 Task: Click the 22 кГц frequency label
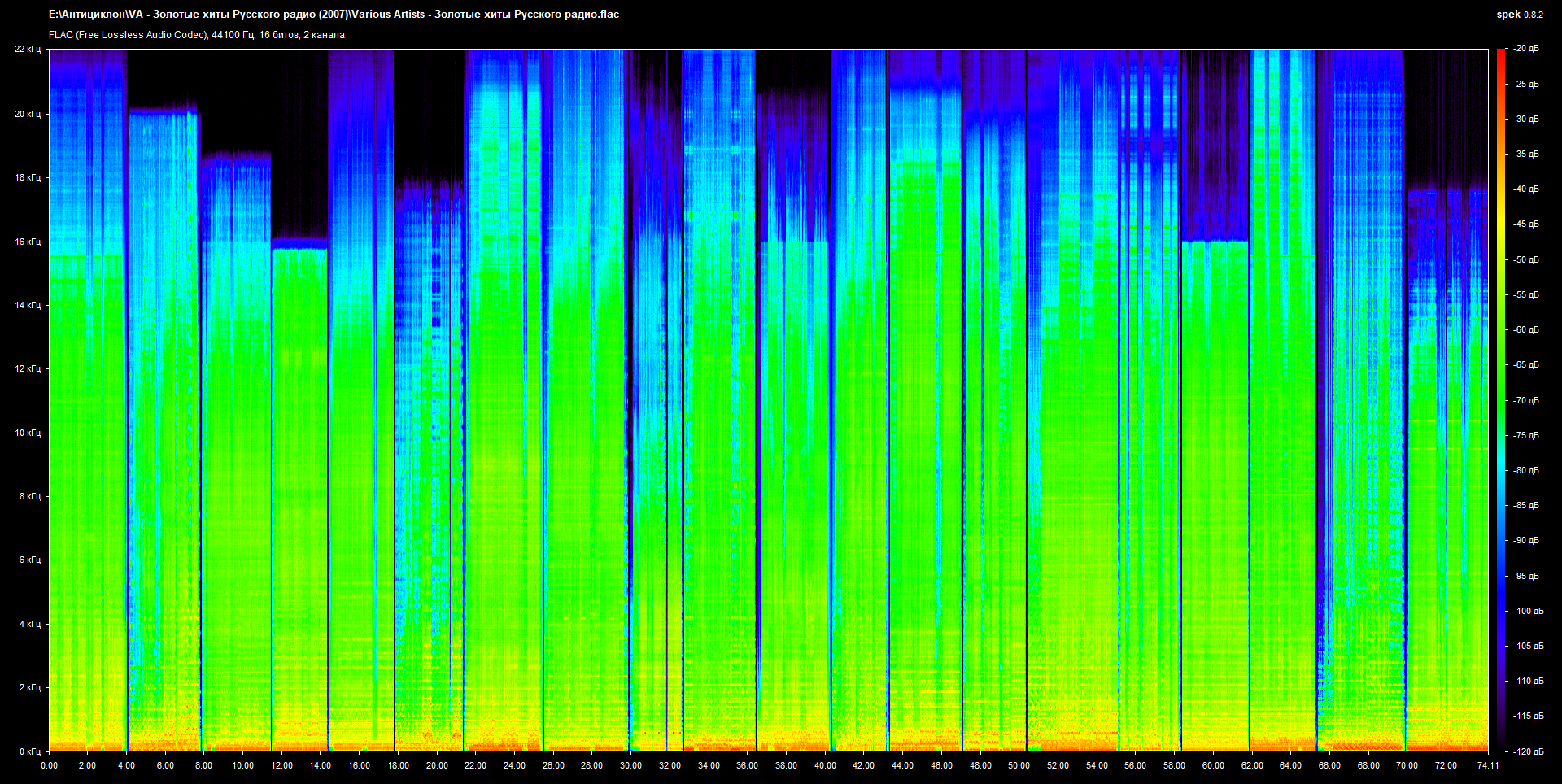coord(27,49)
